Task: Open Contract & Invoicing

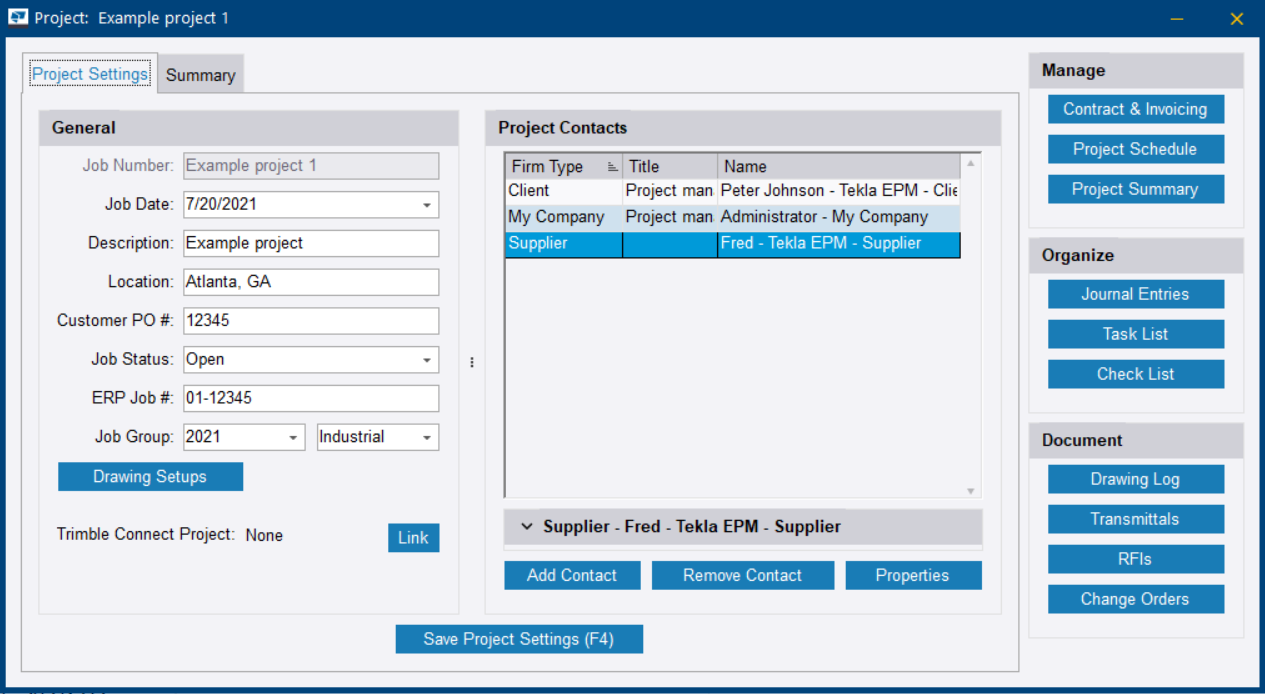Action: pyautogui.click(x=1135, y=108)
